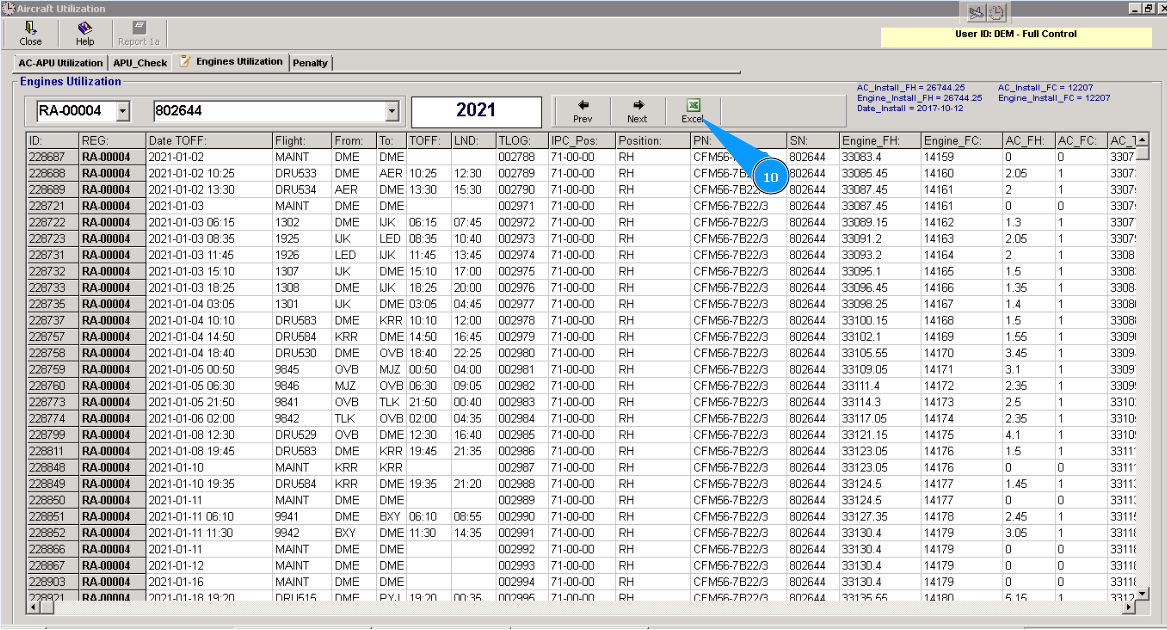Click the Close toolbar icon
The height and width of the screenshot is (630, 1167).
coord(31,32)
